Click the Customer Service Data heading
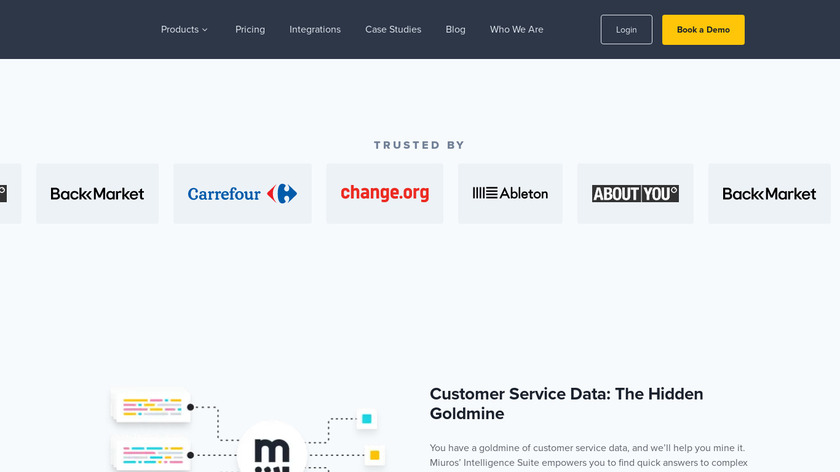 pyautogui.click(x=566, y=403)
